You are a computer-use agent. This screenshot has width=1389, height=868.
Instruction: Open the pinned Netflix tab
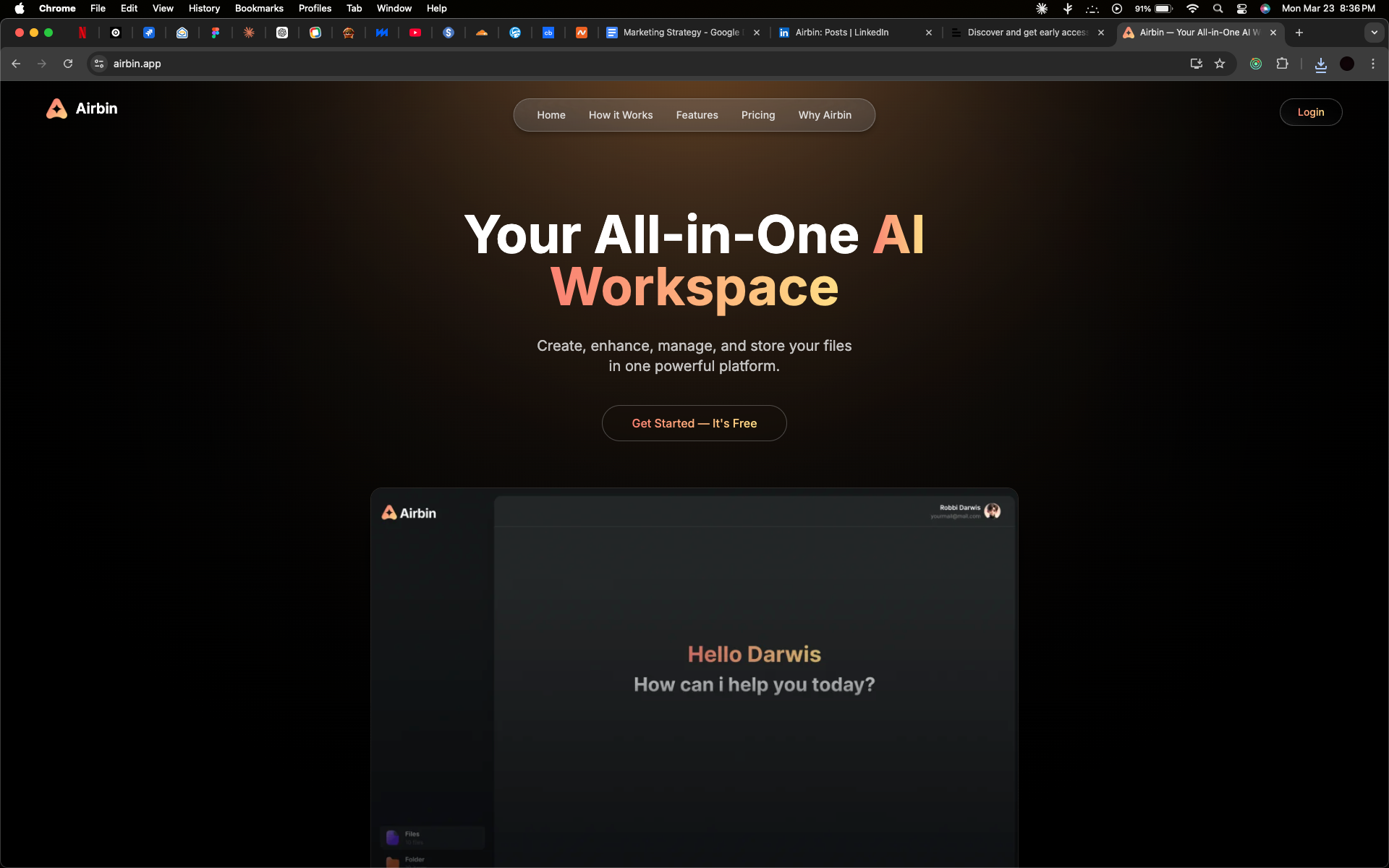click(x=82, y=33)
